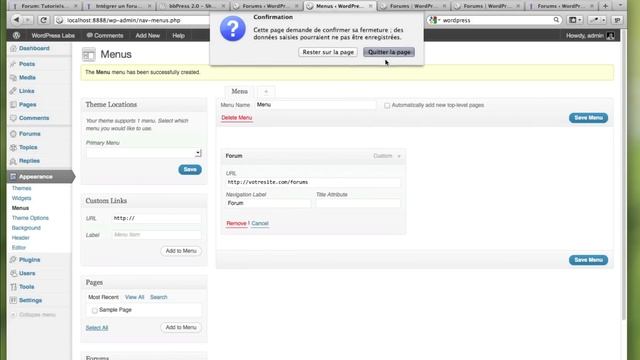Open the browser tools dropdown near search box
This screenshot has width=640, height=360.
coord(597,20)
